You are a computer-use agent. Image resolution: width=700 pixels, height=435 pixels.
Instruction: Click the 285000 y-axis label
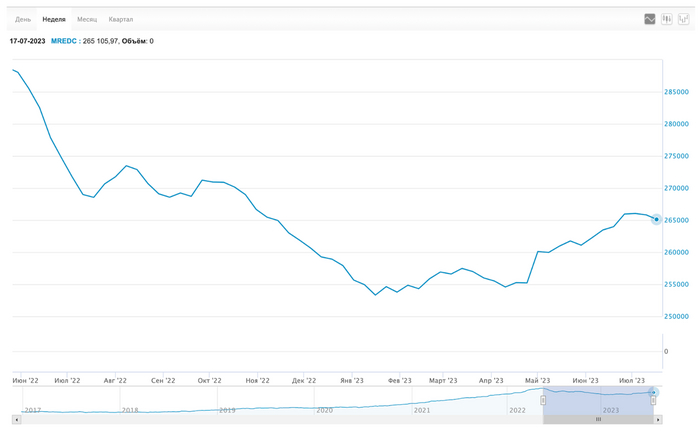[677, 92]
